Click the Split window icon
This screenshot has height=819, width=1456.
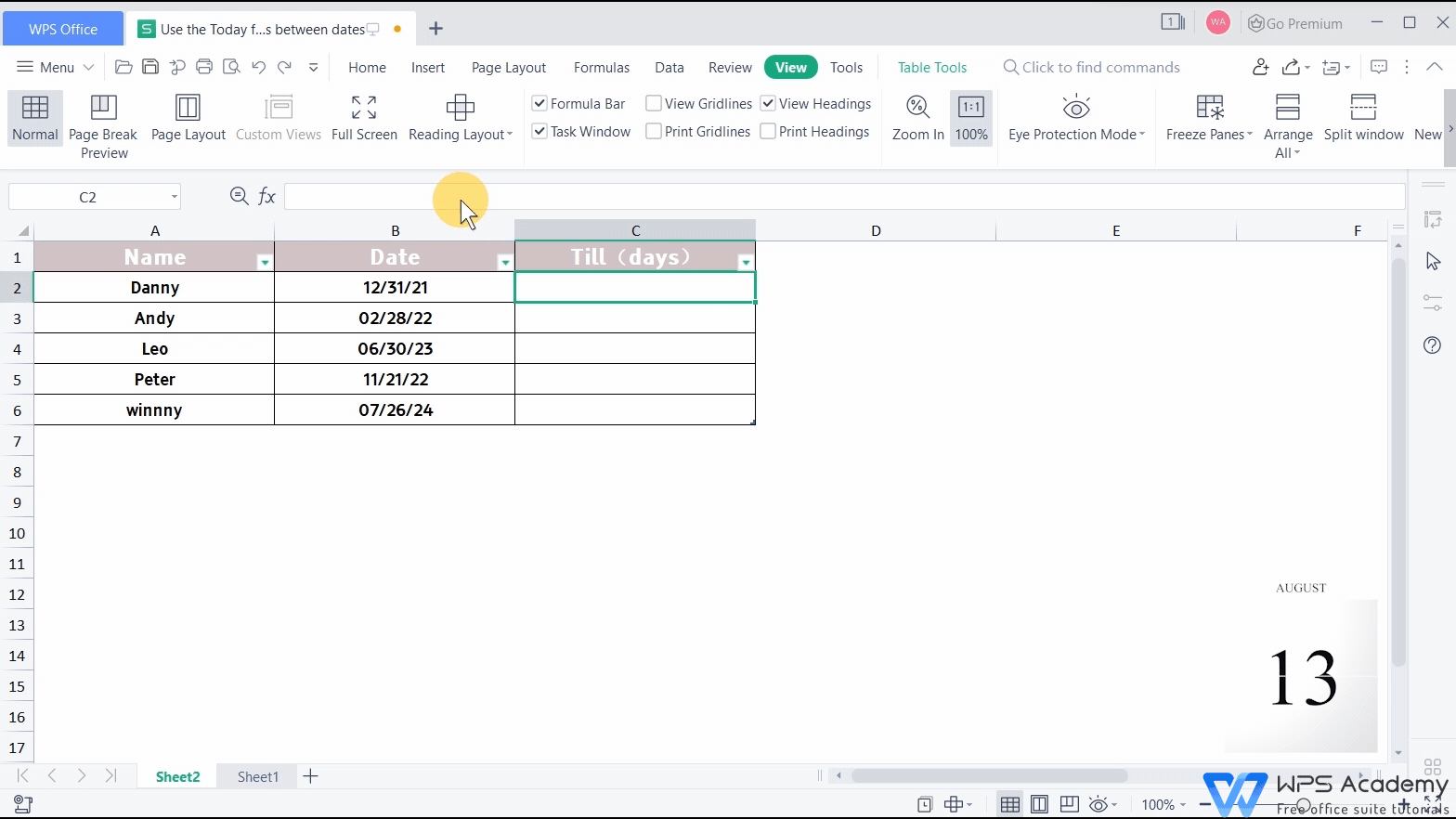pyautogui.click(x=1363, y=109)
